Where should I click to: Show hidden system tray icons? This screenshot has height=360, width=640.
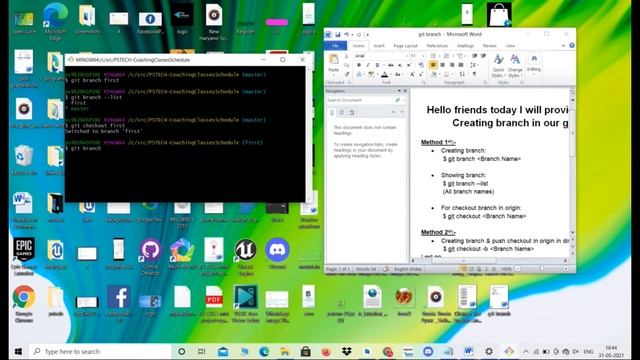(x=525, y=351)
